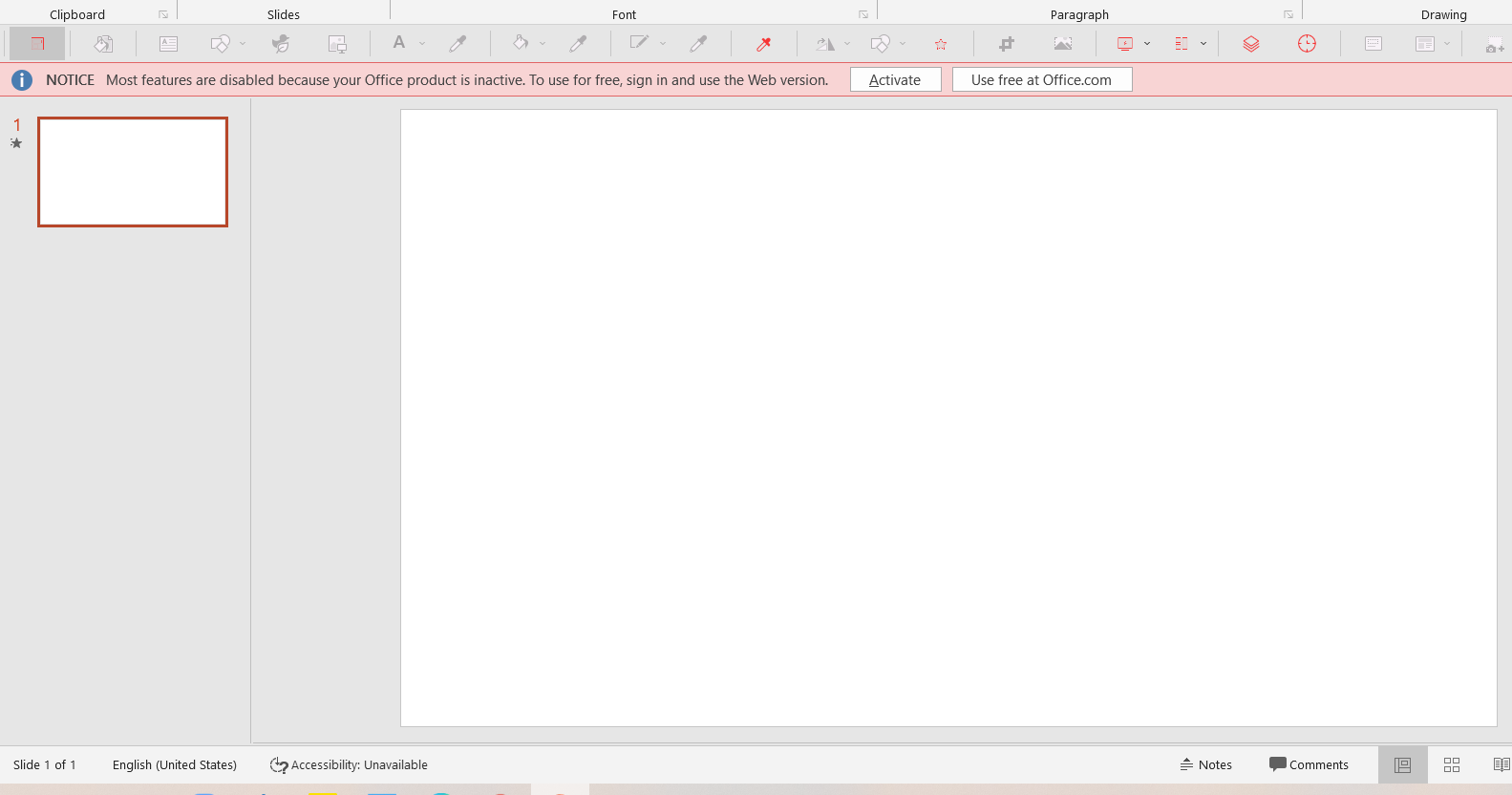The height and width of the screenshot is (795, 1512).
Task: Click the dotted text placeholder icon
Action: click(1374, 44)
